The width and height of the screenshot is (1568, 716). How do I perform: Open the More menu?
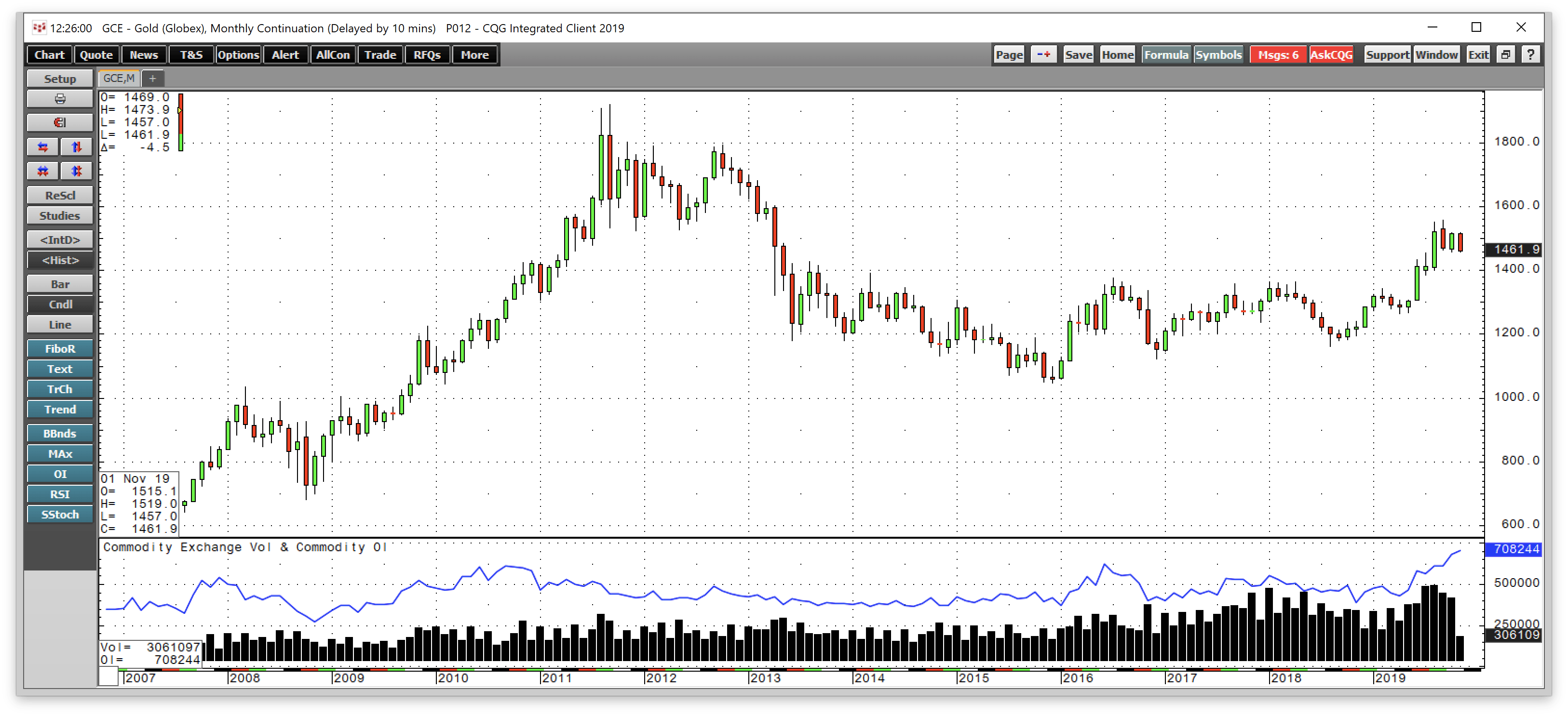click(x=474, y=54)
